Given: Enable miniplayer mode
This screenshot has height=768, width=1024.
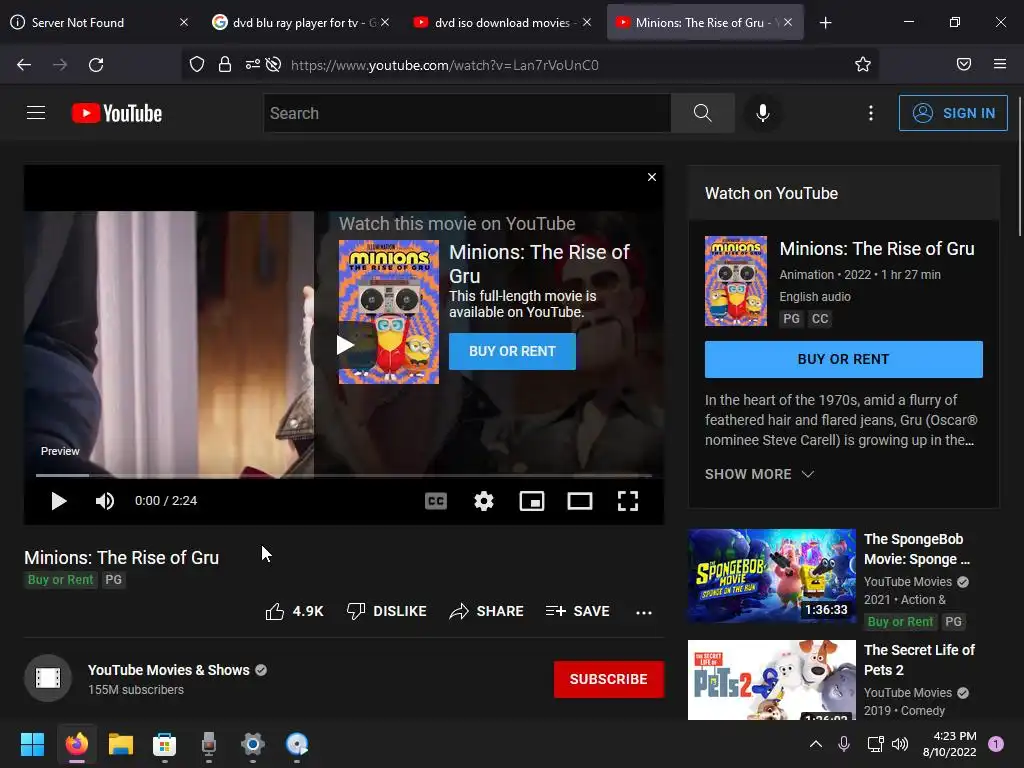Looking at the screenshot, I should [532, 501].
